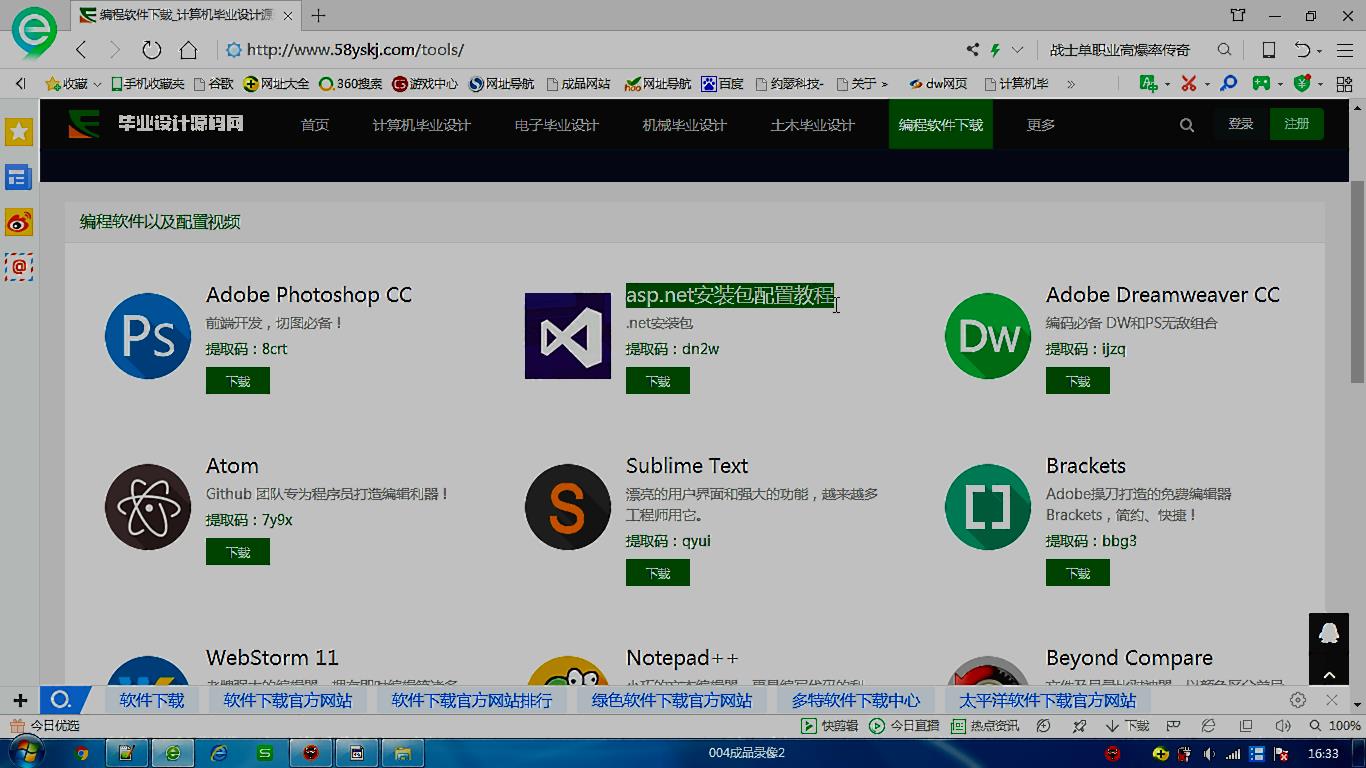The height and width of the screenshot is (768, 1366).
Task: Click the 毕业设计源码网 site logo
Action: click(x=156, y=124)
